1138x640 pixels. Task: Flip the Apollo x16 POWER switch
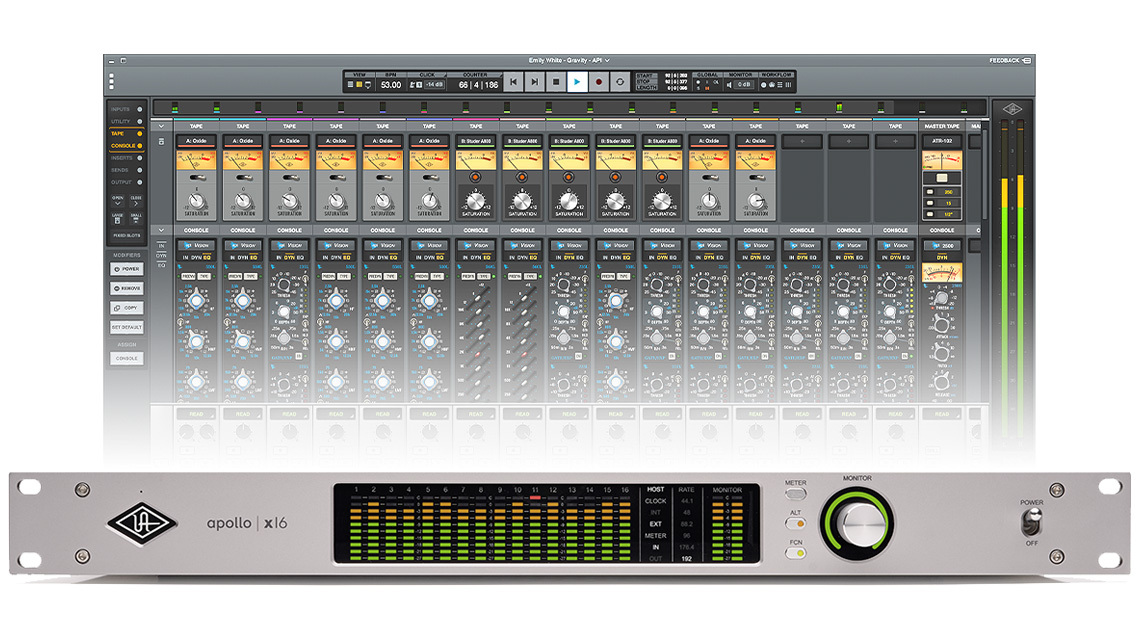click(1031, 521)
